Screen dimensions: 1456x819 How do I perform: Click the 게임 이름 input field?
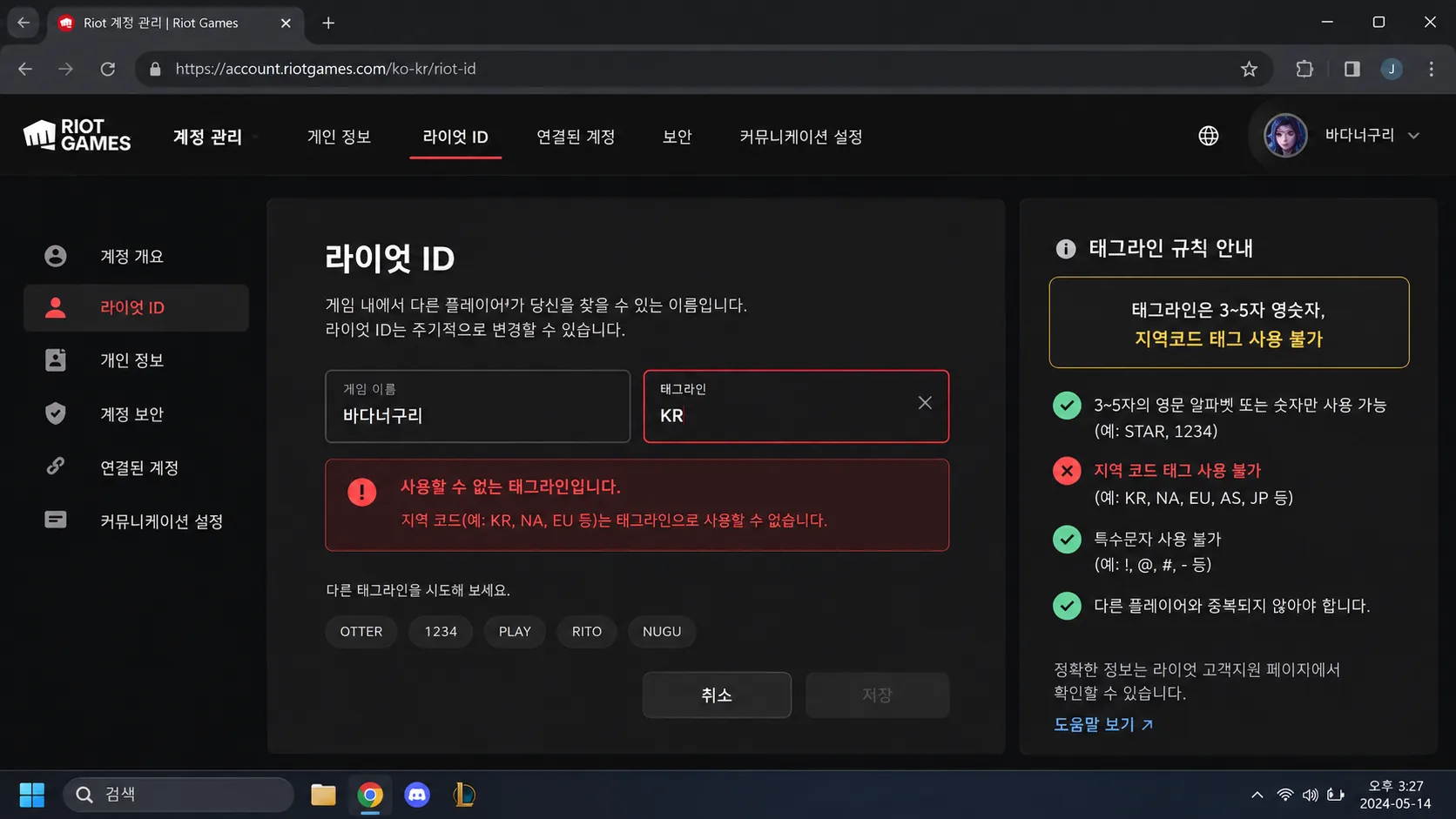click(477, 406)
